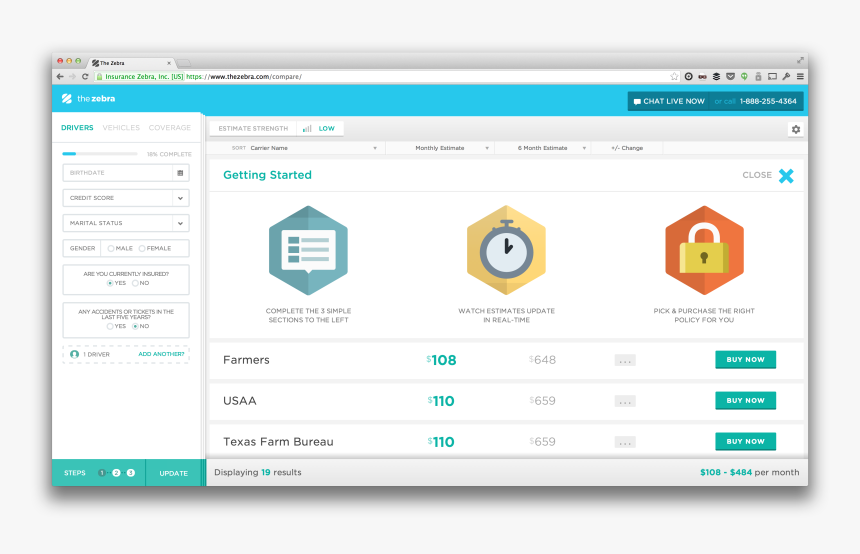Open the settings gear above results
The height and width of the screenshot is (554, 860).
click(x=796, y=129)
